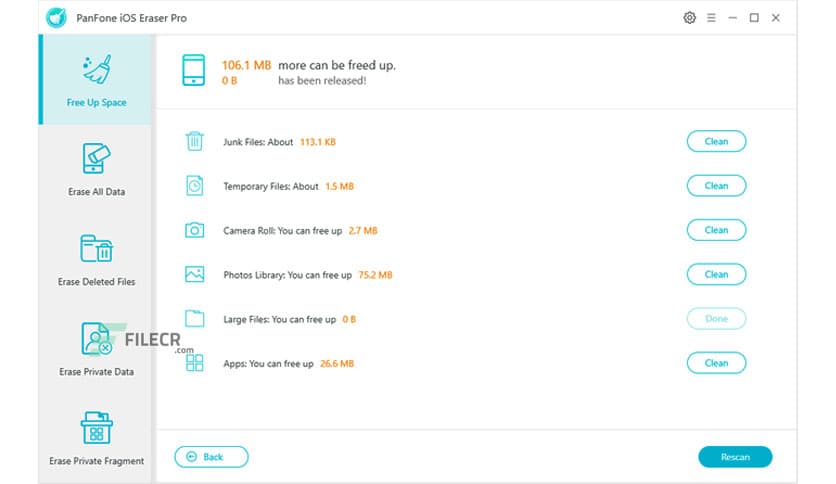Click the Photos Library picture icon
The width and height of the screenshot is (836, 484).
pyautogui.click(x=194, y=274)
